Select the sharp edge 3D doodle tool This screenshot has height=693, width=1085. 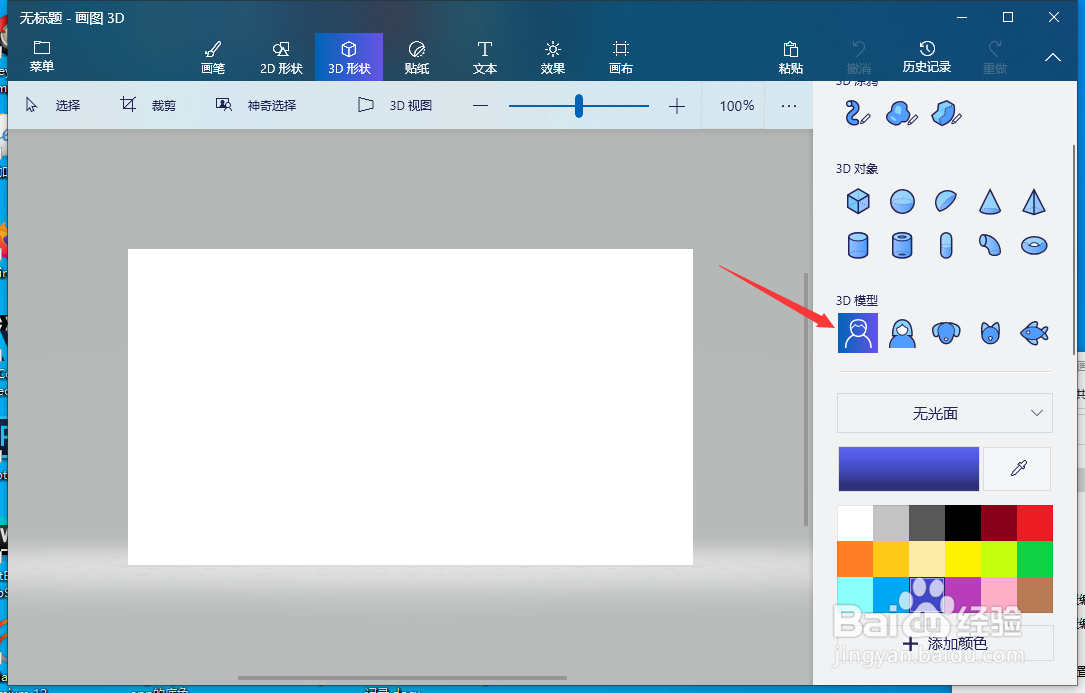point(946,113)
